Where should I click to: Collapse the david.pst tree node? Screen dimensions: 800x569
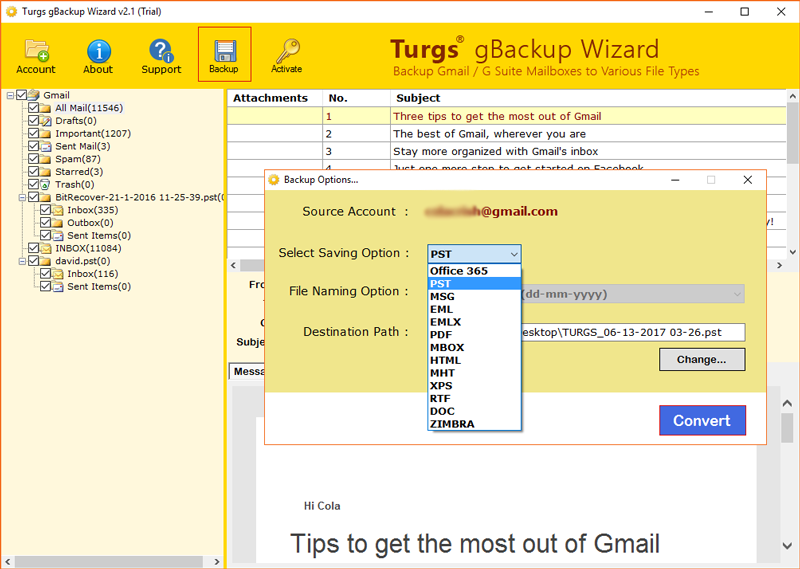tap(22, 261)
